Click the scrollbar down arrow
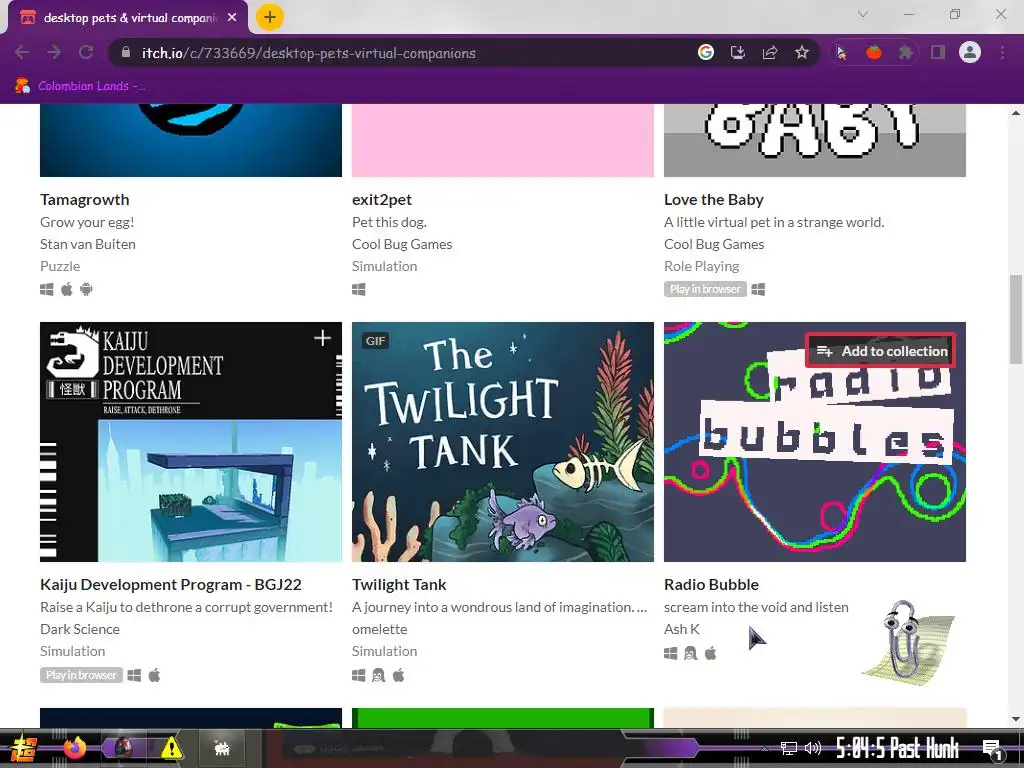Image resolution: width=1024 pixels, height=768 pixels. (1016, 719)
